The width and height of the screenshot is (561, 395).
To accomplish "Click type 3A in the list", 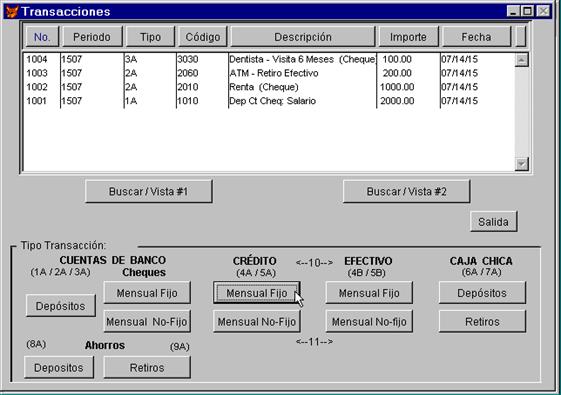I will [x=131, y=59].
